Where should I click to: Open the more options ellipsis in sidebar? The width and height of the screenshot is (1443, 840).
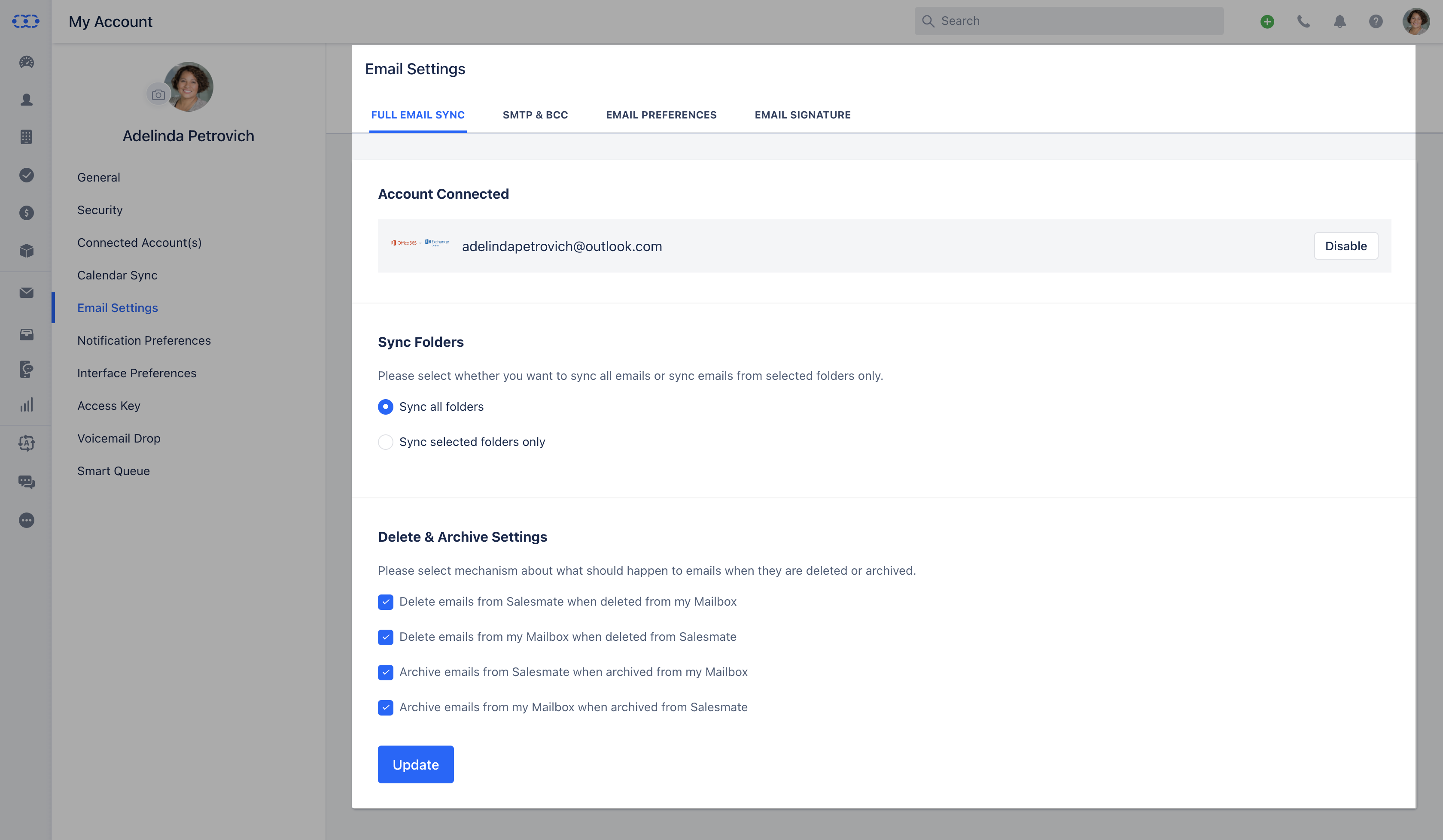(26, 520)
